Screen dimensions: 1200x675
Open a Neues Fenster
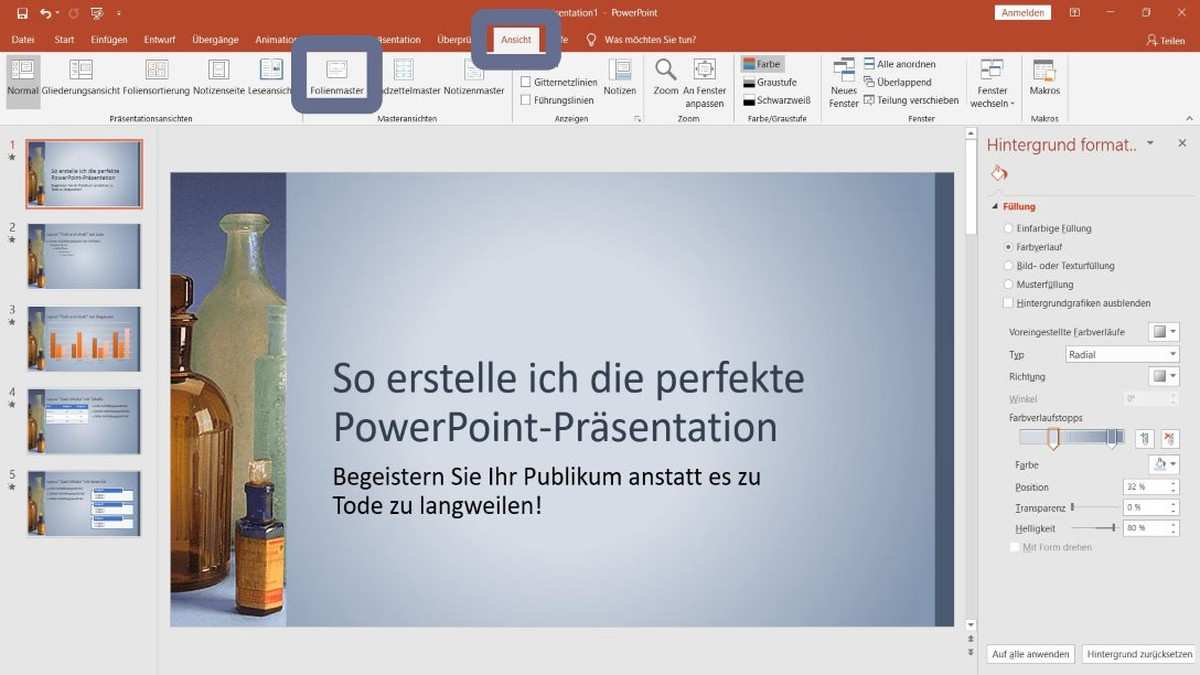coord(844,80)
